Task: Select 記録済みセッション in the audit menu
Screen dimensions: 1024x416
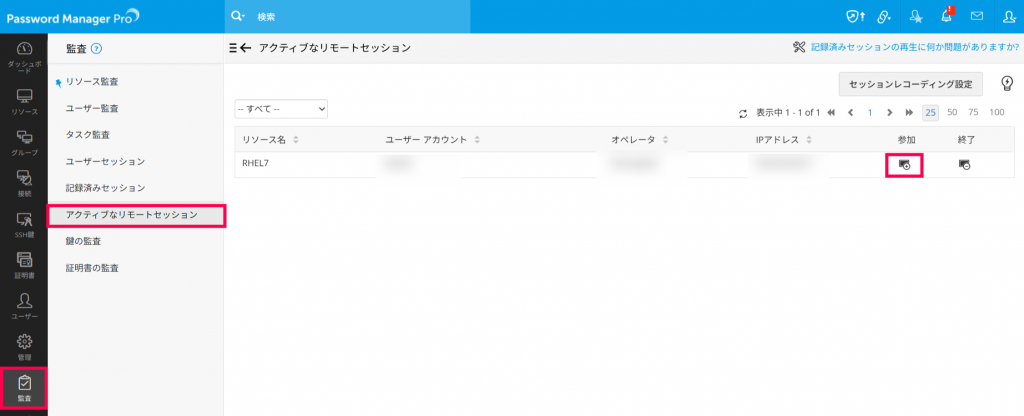Action: pyautogui.click(x=105, y=188)
